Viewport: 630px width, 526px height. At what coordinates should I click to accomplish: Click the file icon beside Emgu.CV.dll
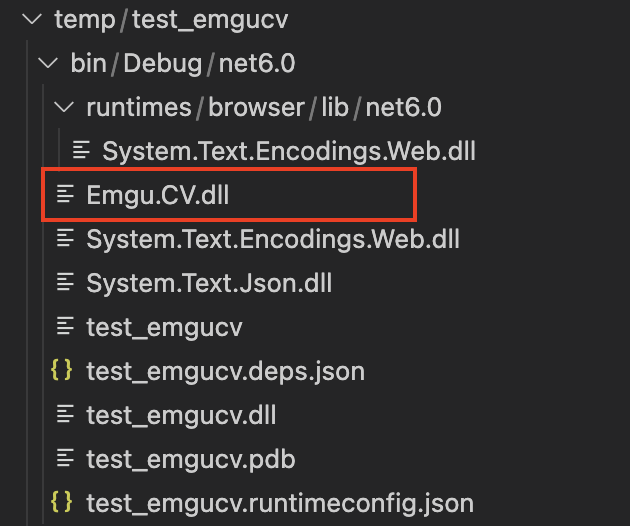pyautogui.click(x=65, y=194)
